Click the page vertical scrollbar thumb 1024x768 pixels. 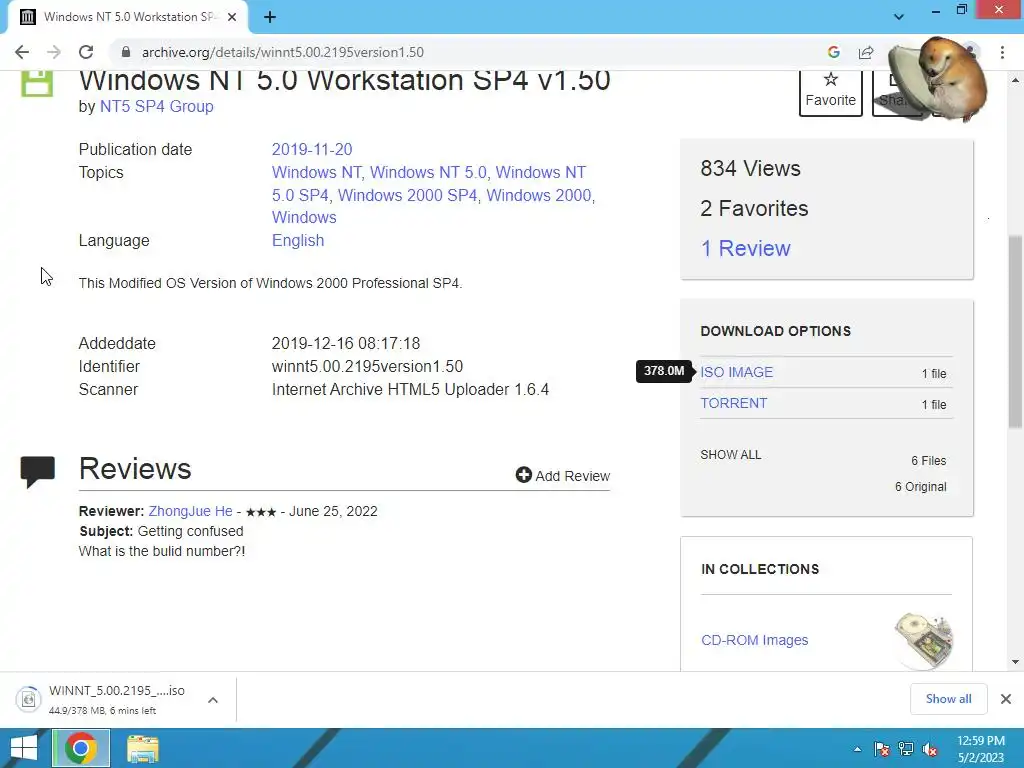[x=1015, y=332]
